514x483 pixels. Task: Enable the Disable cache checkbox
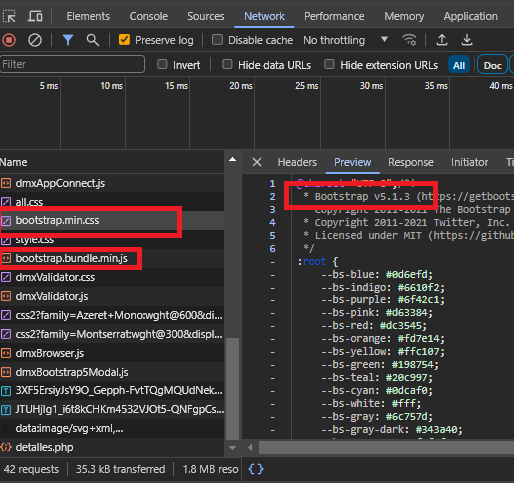[x=217, y=40]
